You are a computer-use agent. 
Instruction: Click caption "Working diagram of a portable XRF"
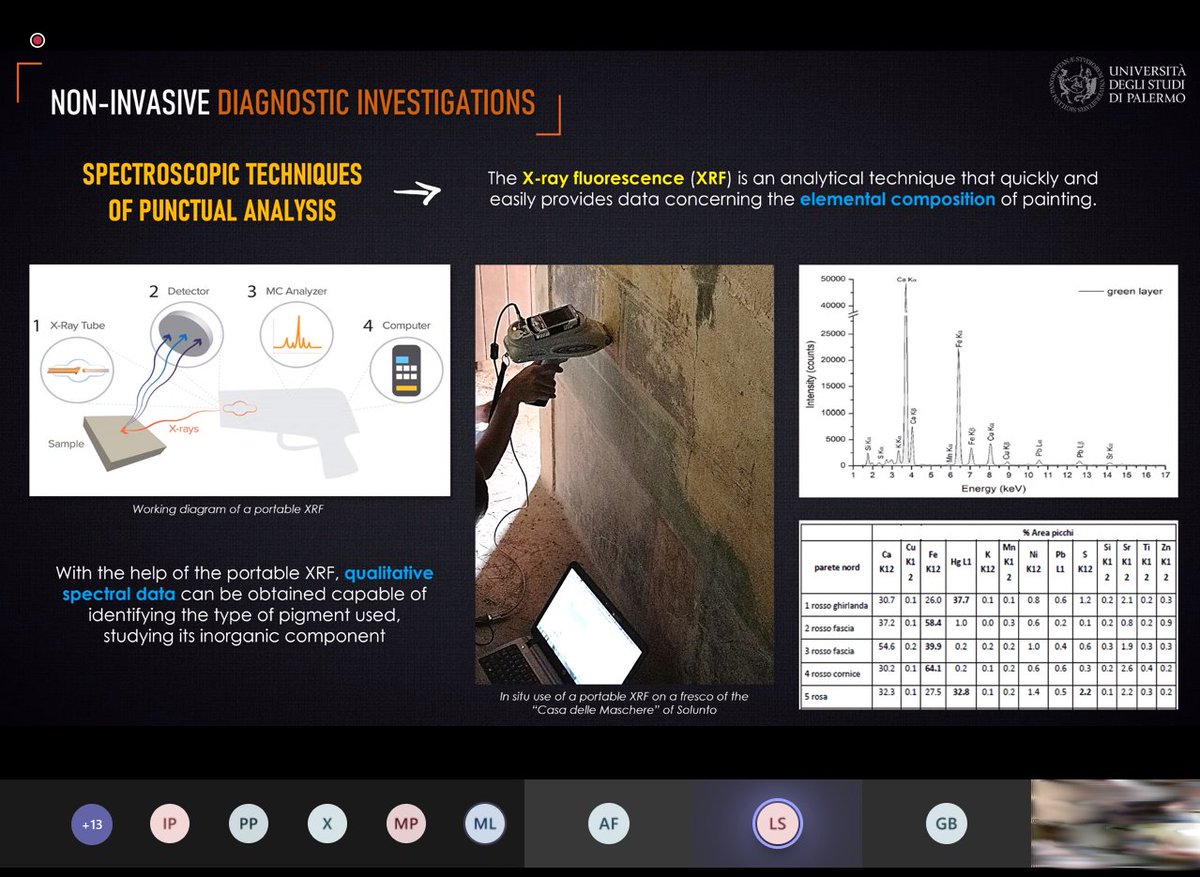click(x=228, y=510)
